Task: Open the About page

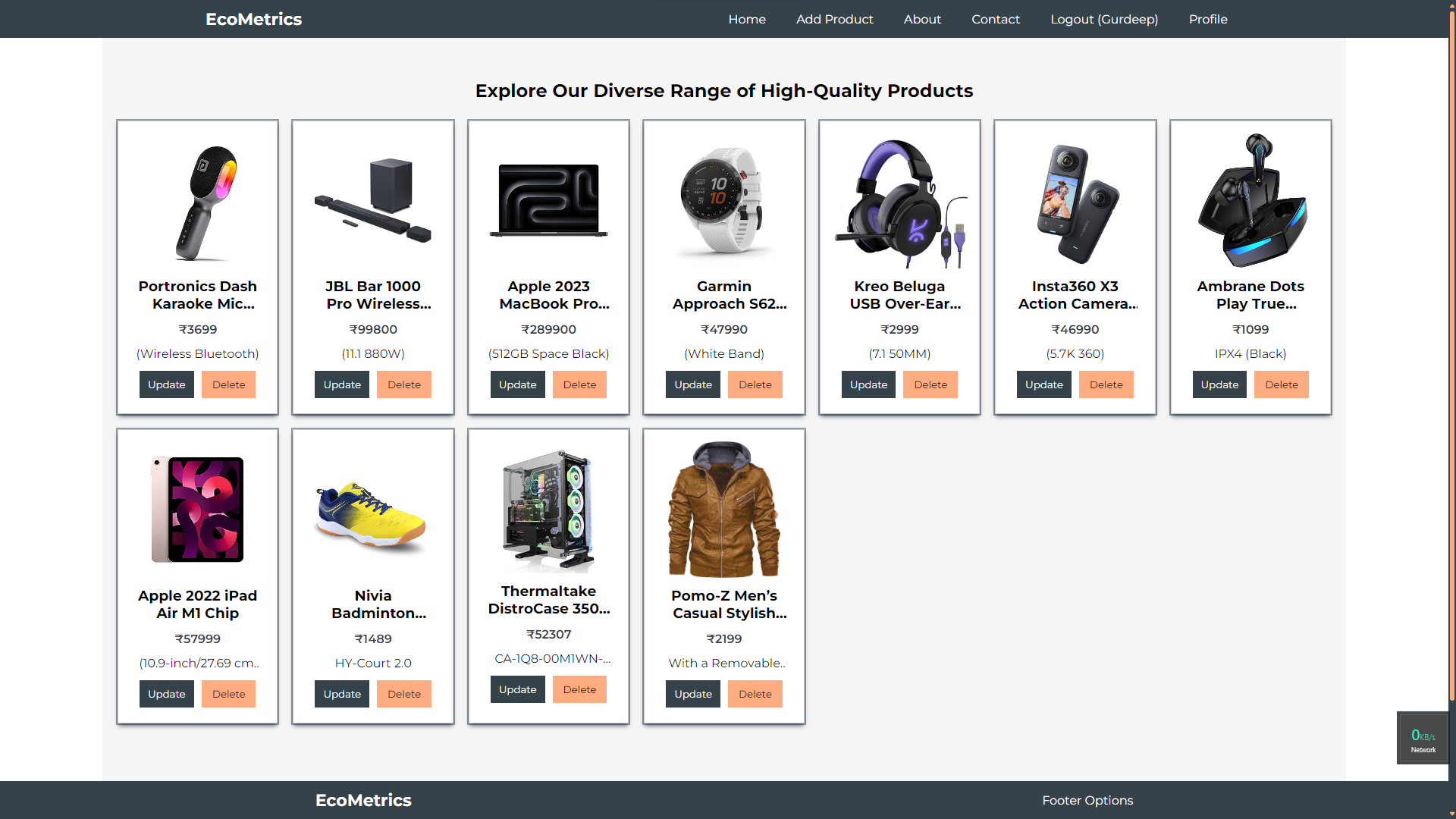Action: click(922, 19)
